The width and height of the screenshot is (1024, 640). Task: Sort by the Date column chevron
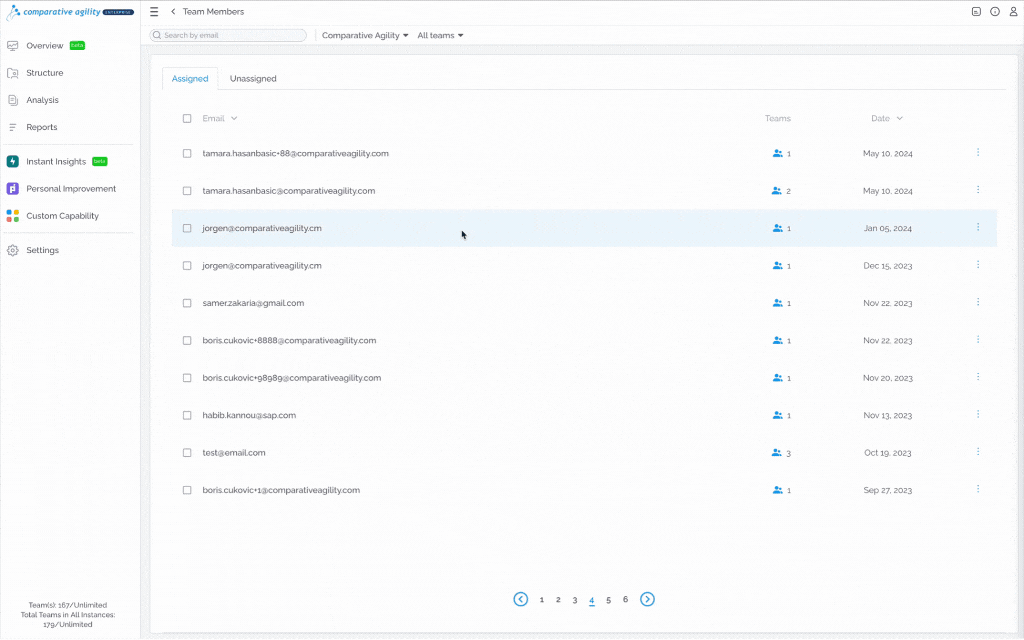(x=899, y=118)
